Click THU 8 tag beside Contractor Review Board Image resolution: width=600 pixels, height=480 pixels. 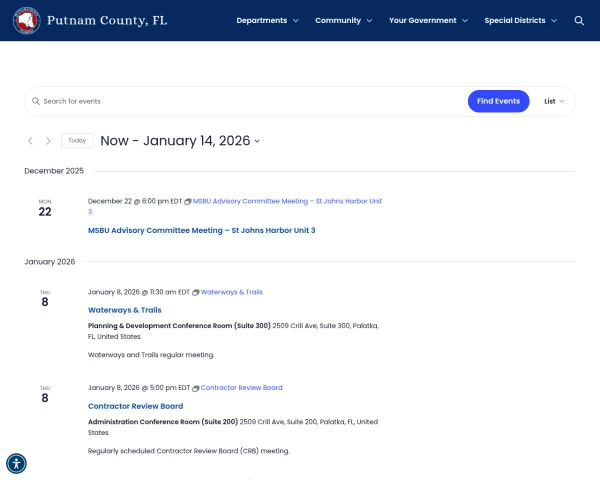click(x=45, y=395)
